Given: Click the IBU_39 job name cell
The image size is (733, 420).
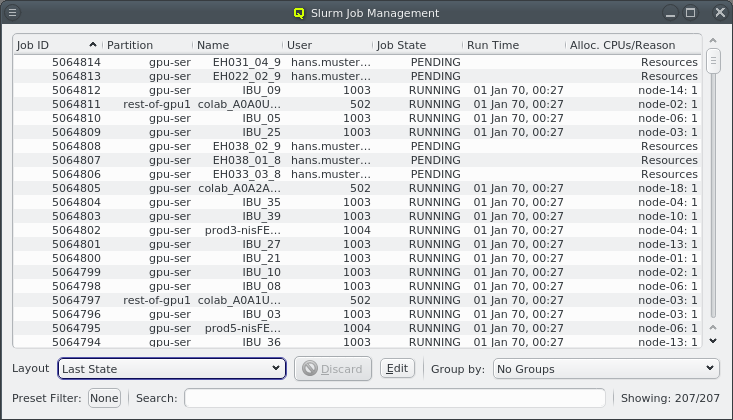Looking at the screenshot, I should tap(261, 217).
